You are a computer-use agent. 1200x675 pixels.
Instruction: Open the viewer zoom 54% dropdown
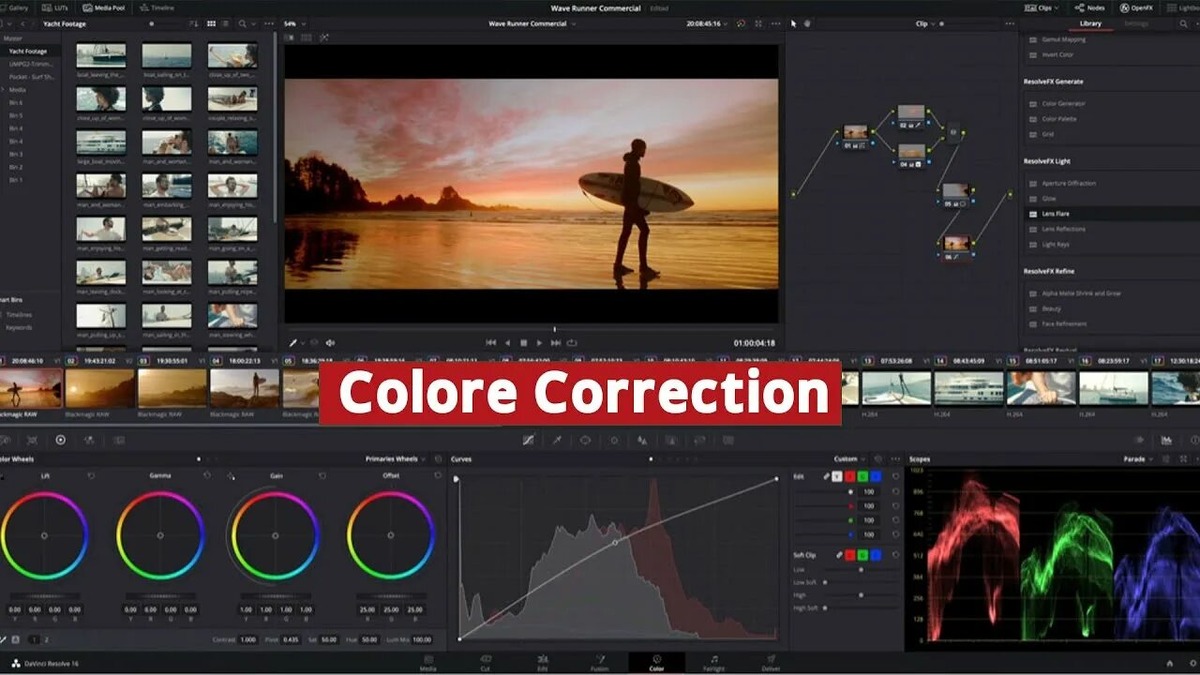(x=293, y=23)
